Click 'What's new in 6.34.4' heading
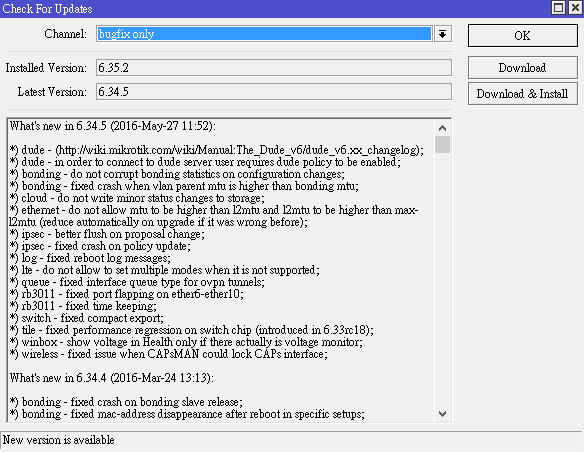The width and height of the screenshot is (584, 452). tap(112, 378)
